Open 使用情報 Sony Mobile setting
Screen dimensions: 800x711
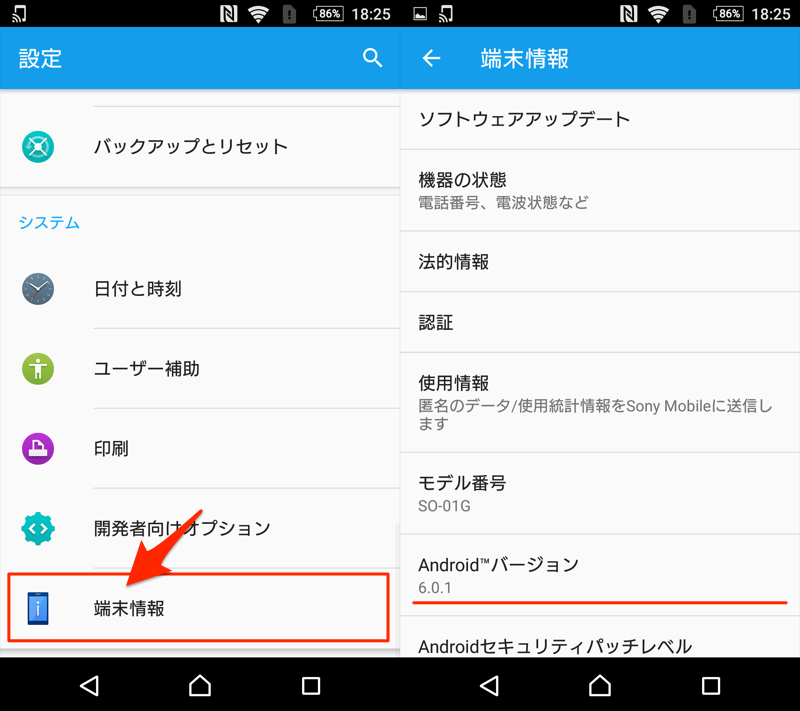click(600, 402)
